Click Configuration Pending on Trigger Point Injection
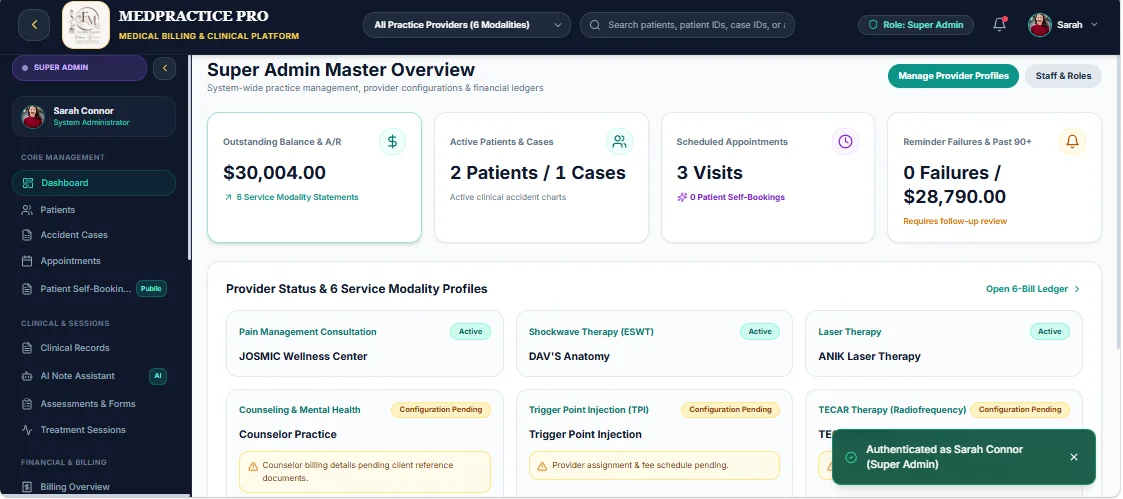This screenshot has width=1123, height=499. [731, 410]
